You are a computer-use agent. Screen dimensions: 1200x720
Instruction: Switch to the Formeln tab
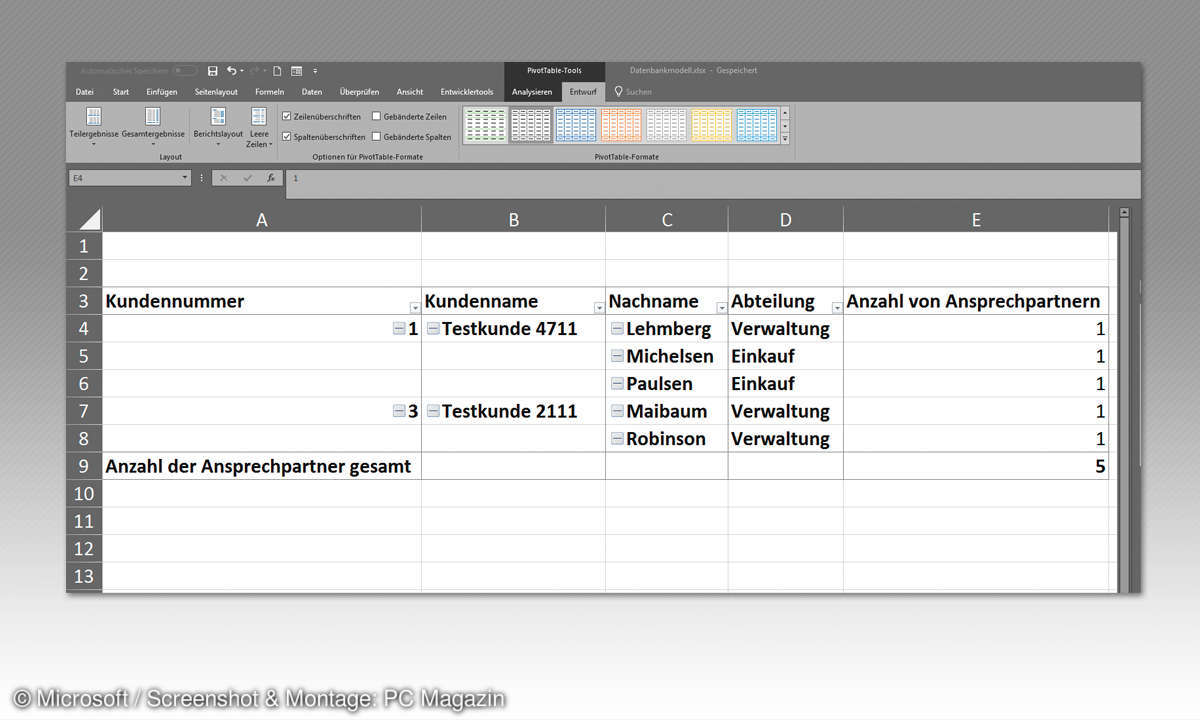point(270,92)
